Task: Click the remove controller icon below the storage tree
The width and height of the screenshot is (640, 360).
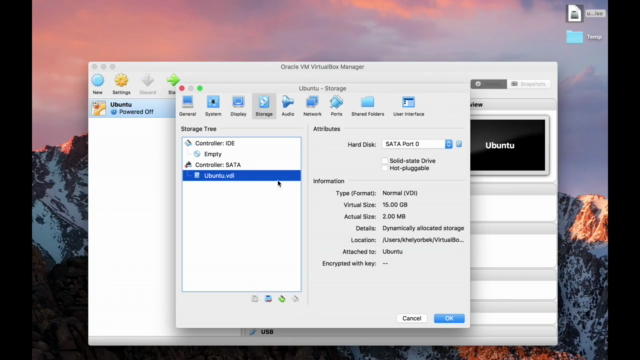Action: coord(268,299)
